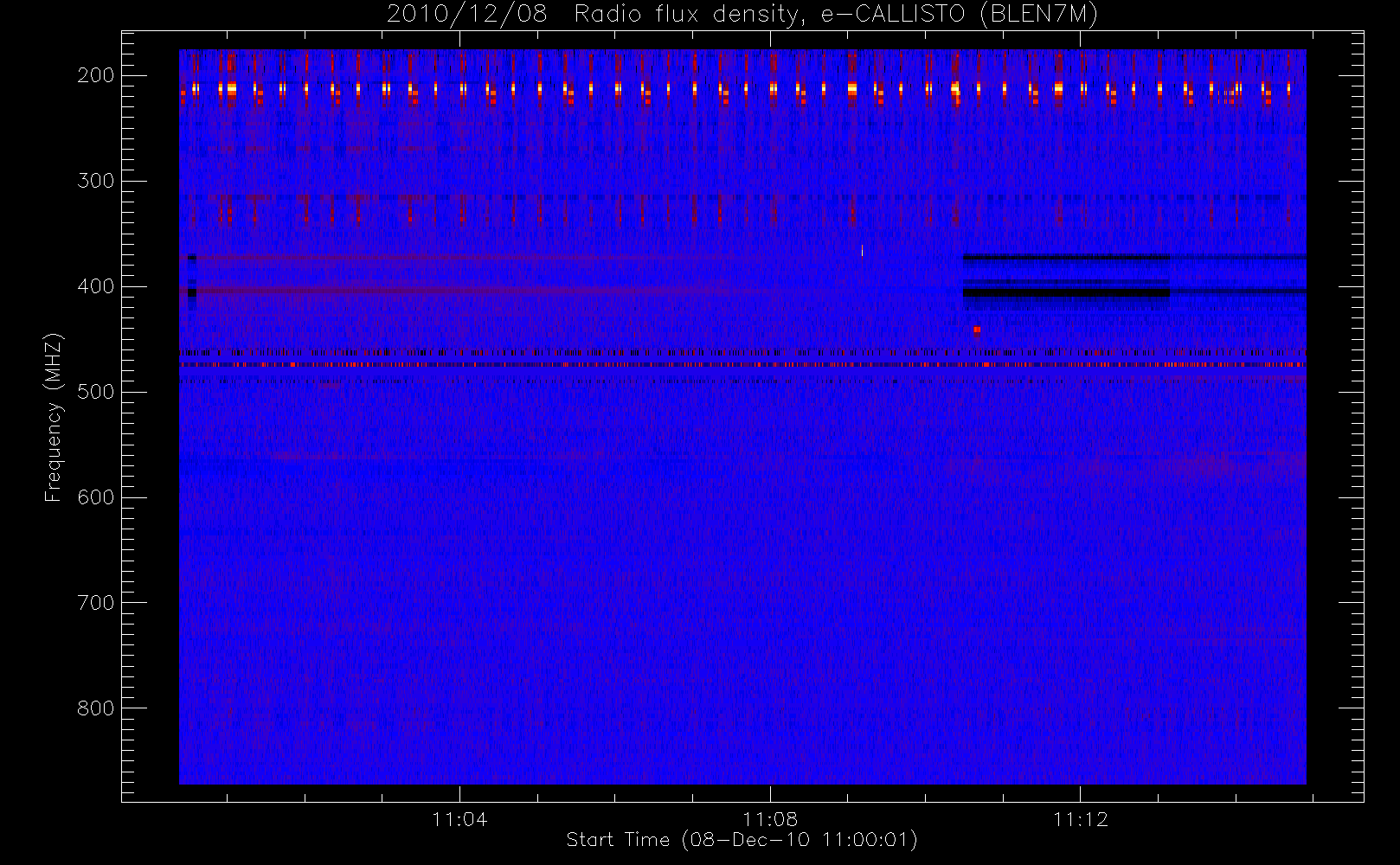
Task: Select the 800 frequency tick label
Action: (x=96, y=708)
